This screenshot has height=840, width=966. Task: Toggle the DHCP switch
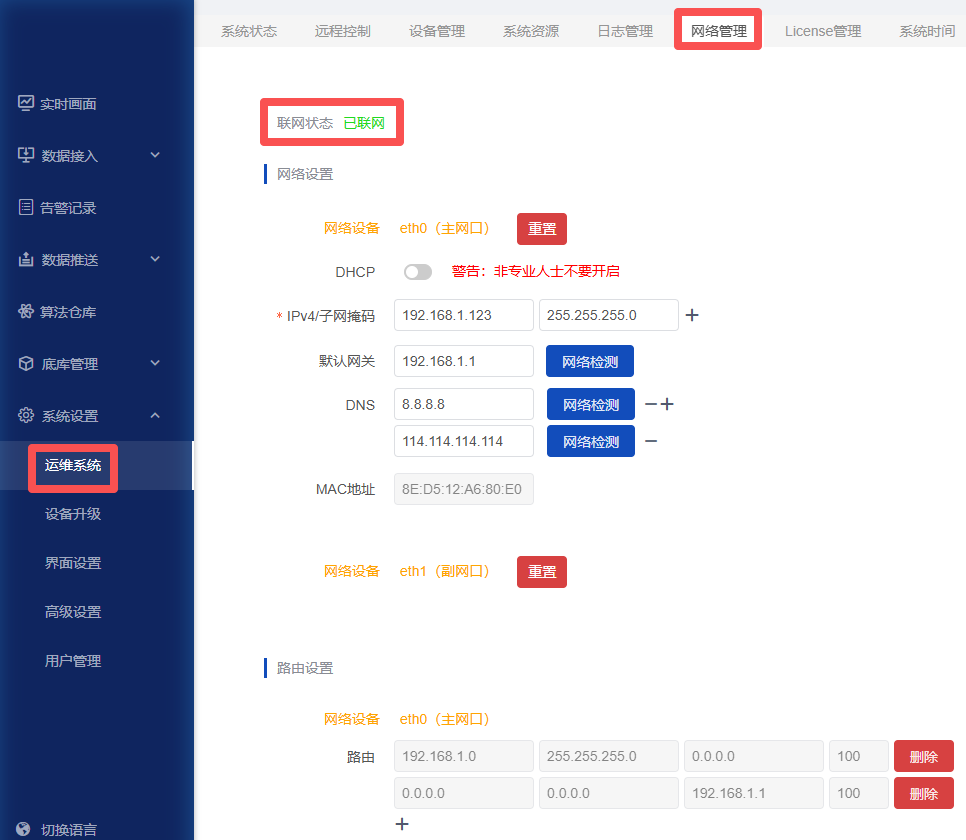pyautogui.click(x=418, y=272)
